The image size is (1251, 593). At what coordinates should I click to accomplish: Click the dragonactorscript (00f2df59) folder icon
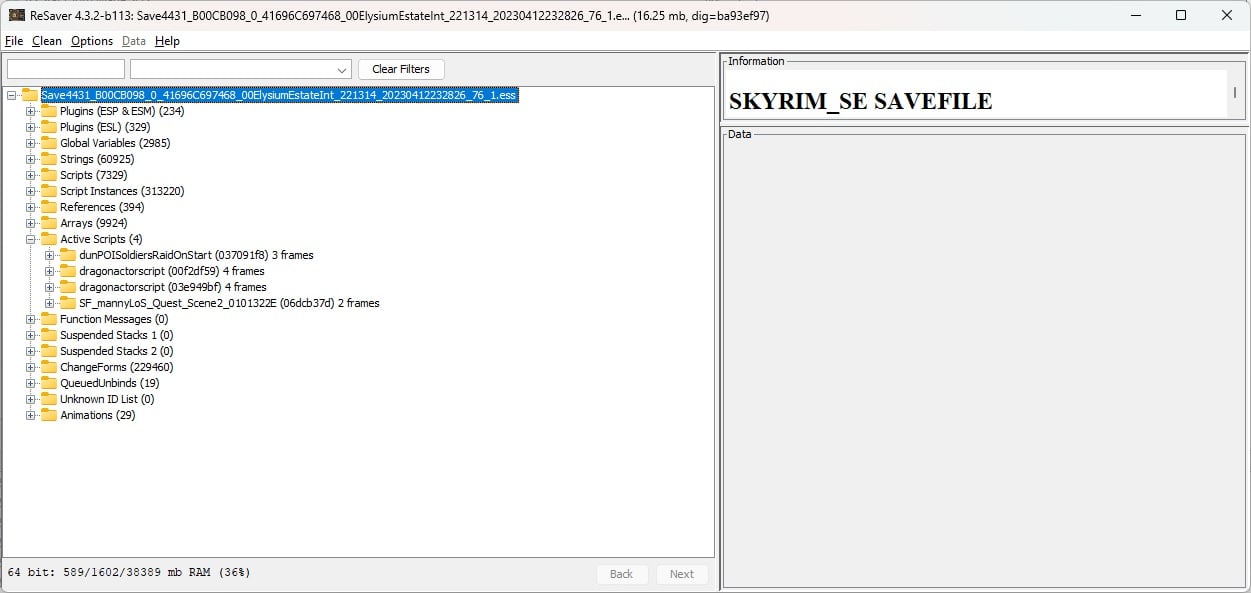tap(67, 271)
